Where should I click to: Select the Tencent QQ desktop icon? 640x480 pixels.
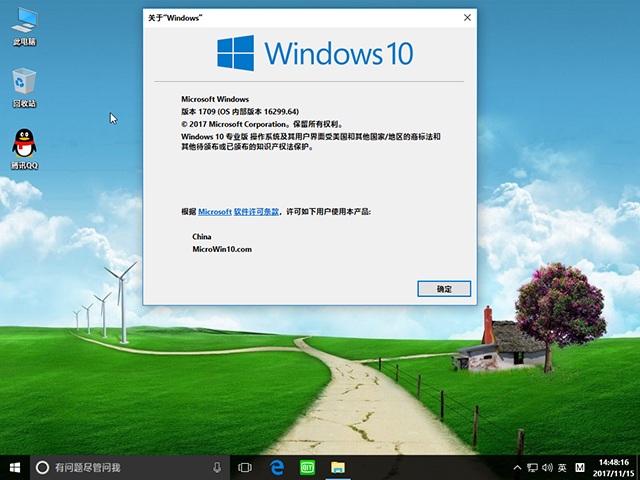click(x=24, y=149)
